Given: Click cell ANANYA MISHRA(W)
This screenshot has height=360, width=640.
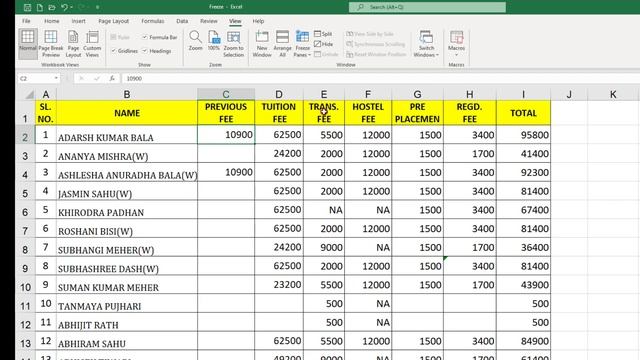Looking at the screenshot, I should tap(127, 154).
